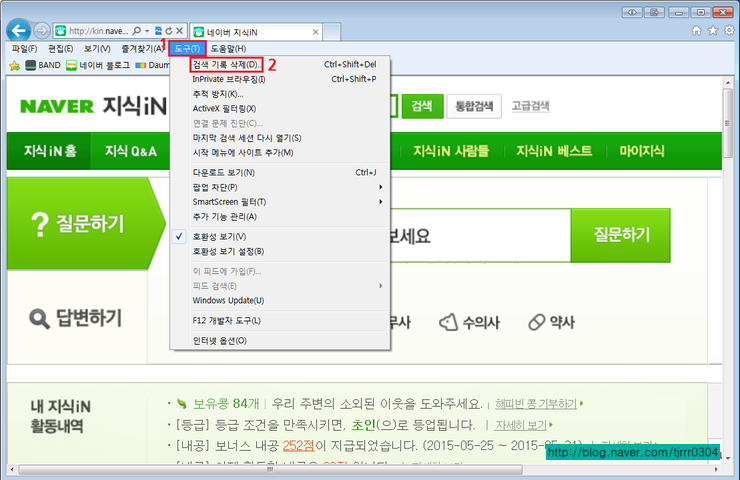
Task: Open the BAND bookmark
Action: [43, 65]
